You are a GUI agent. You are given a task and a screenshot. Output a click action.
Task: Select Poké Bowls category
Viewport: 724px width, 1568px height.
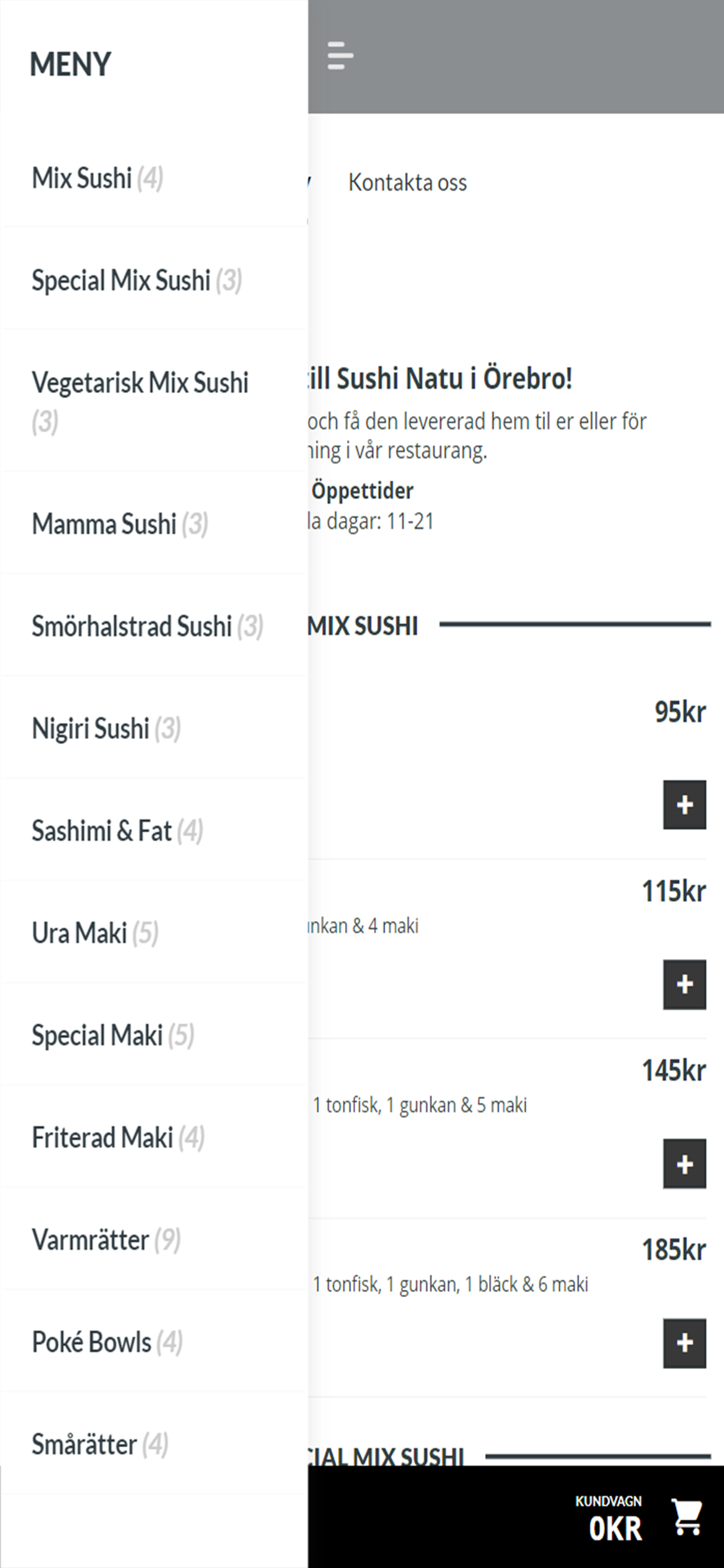pyautogui.click(x=154, y=1342)
